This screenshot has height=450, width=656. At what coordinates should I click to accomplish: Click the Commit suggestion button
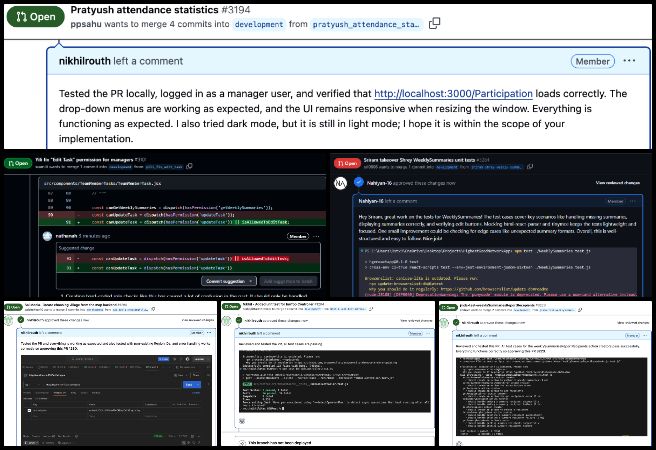tap(226, 281)
